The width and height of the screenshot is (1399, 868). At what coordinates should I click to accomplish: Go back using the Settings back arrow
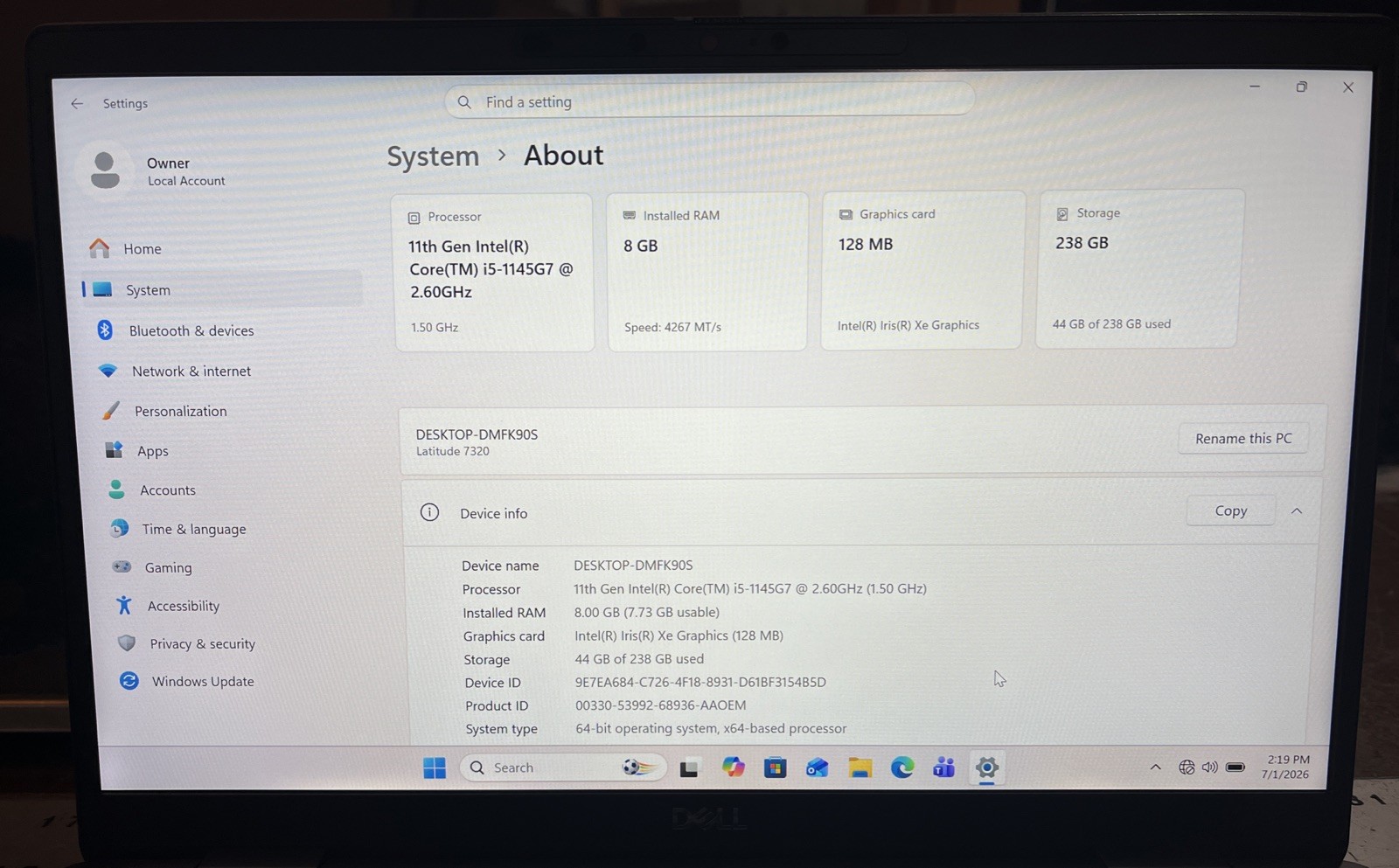77,103
